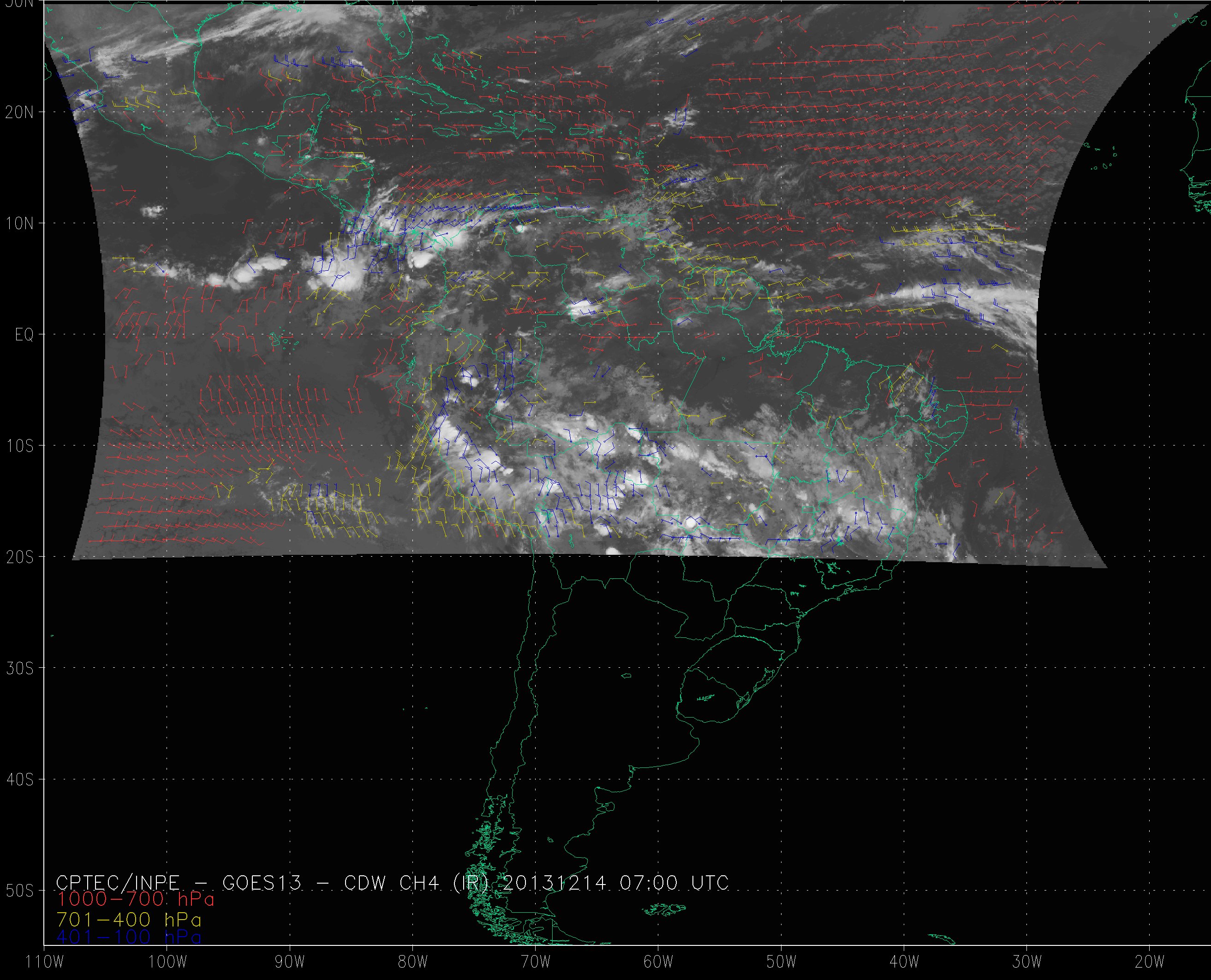The image size is (1211, 980).
Task: Click the 40S latitude axis label
Action: click(x=19, y=779)
